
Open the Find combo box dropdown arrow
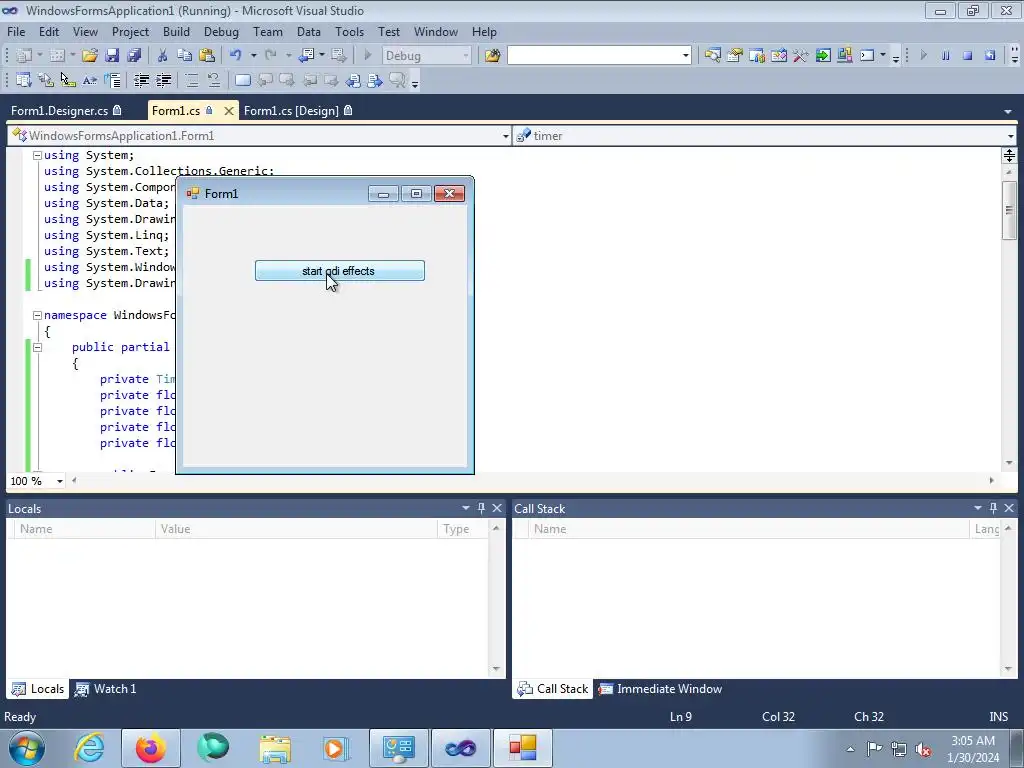tap(686, 56)
